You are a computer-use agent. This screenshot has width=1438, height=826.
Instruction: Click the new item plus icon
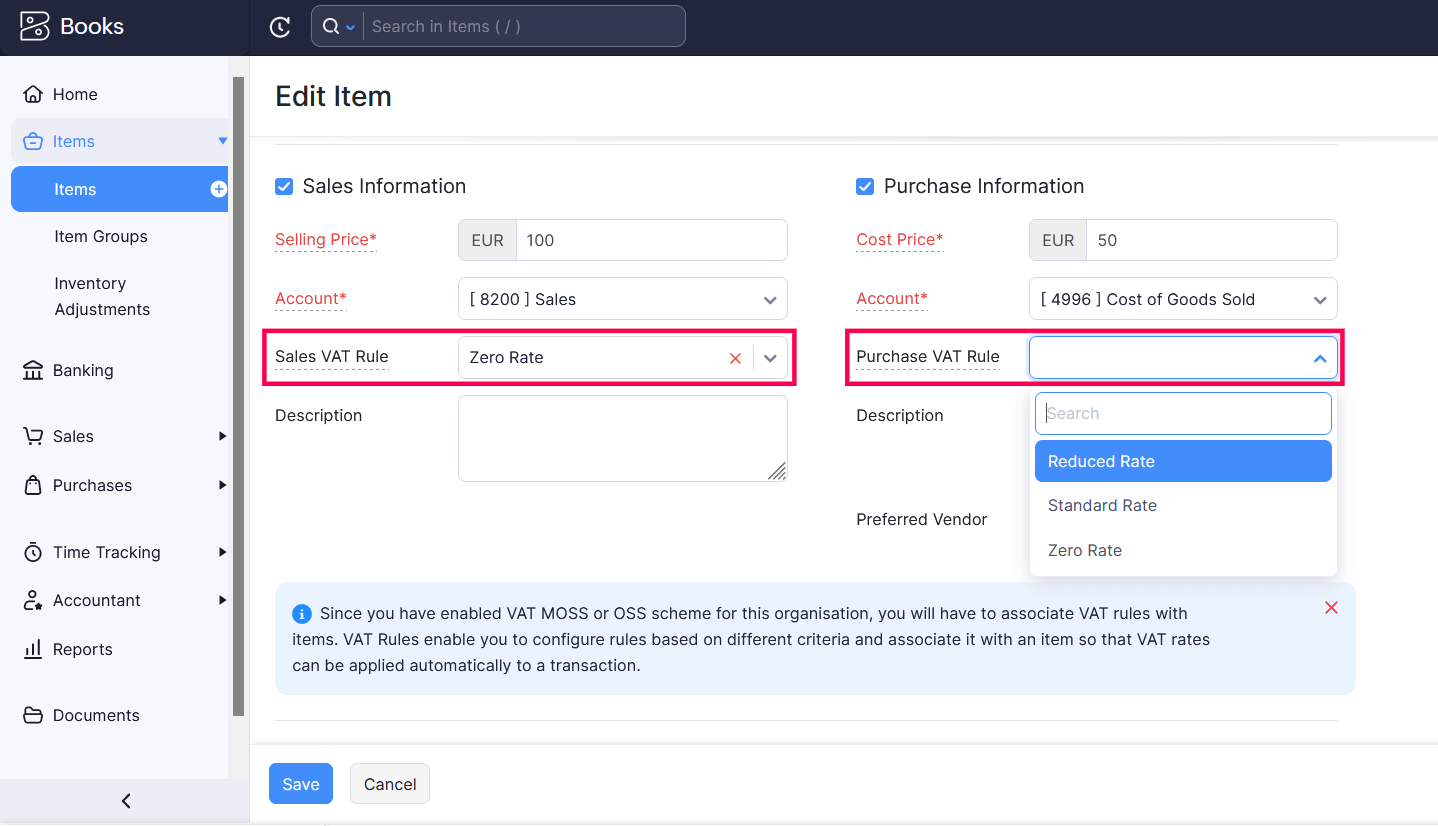coord(217,189)
